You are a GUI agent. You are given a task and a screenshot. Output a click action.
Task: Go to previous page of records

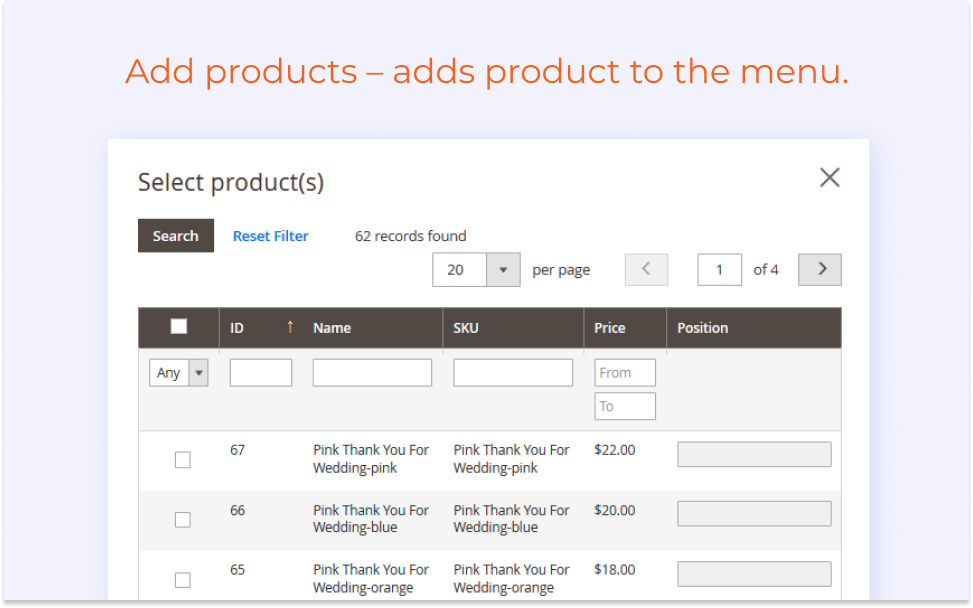click(646, 269)
